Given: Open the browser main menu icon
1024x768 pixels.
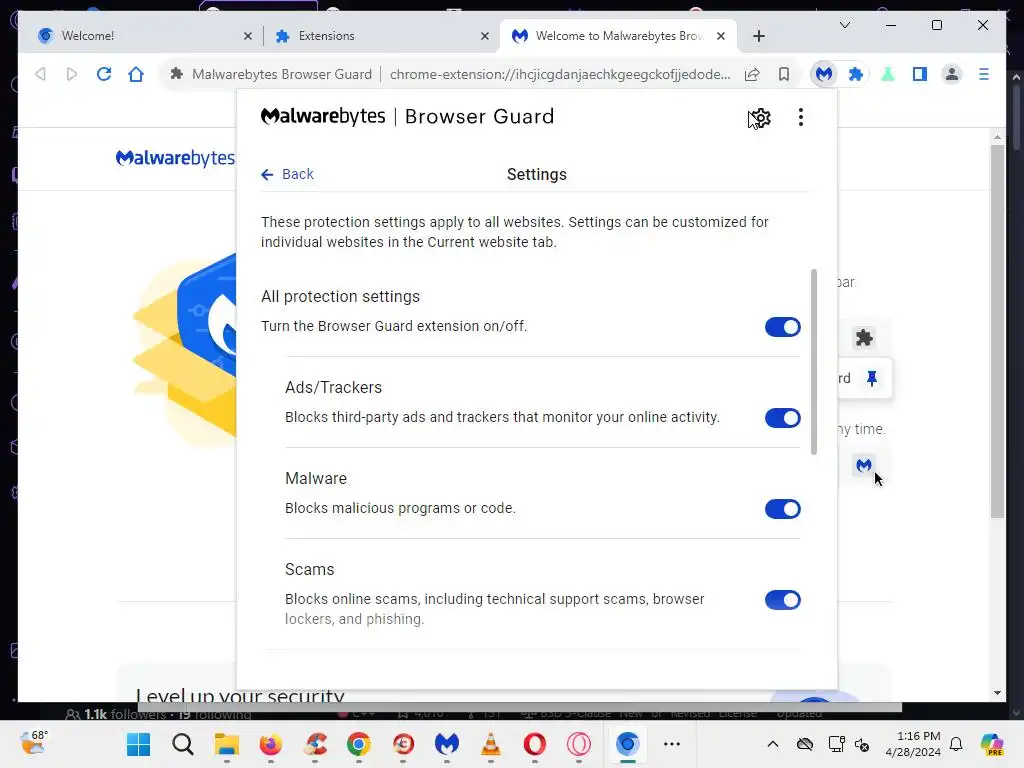Looking at the screenshot, I should [x=984, y=74].
